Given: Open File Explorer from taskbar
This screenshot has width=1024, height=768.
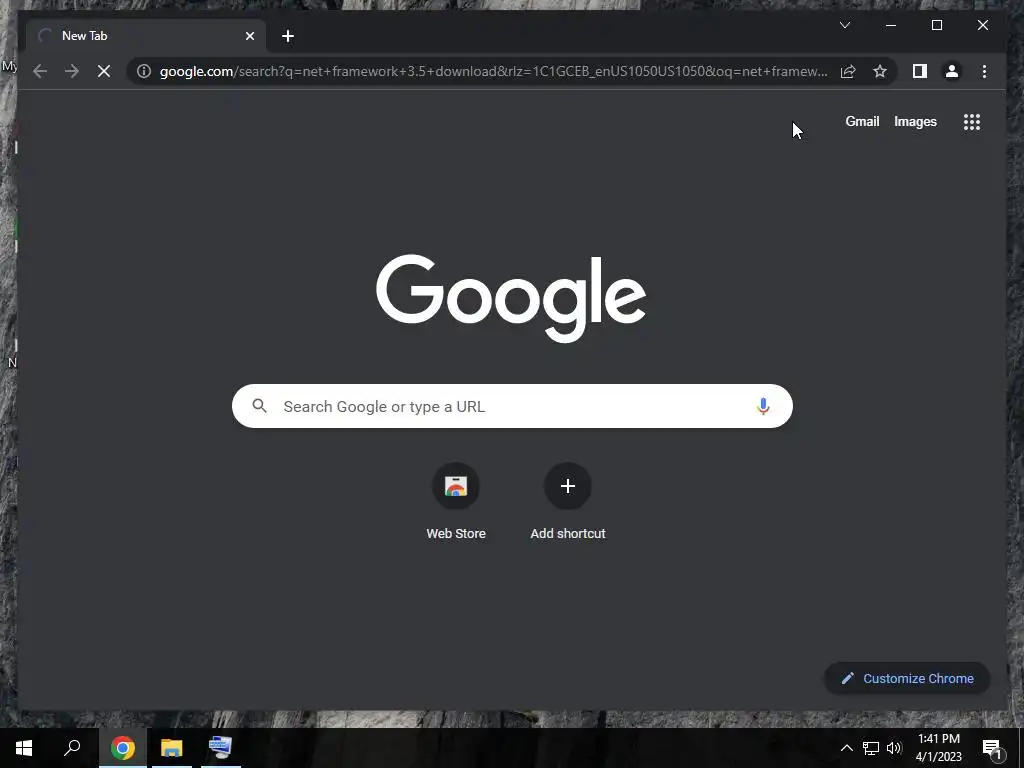Looking at the screenshot, I should click(172, 748).
